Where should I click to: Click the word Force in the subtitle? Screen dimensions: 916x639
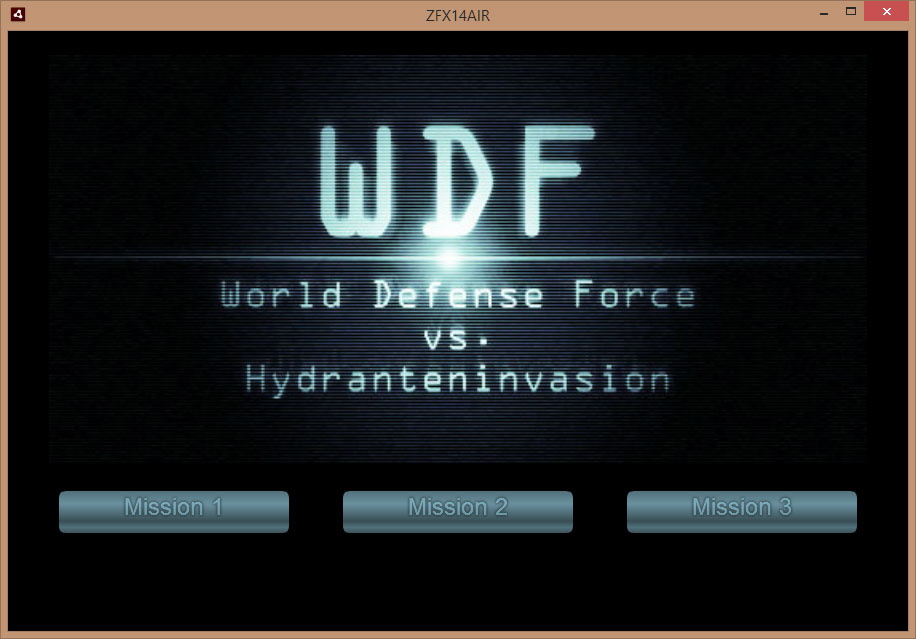click(634, 296)
